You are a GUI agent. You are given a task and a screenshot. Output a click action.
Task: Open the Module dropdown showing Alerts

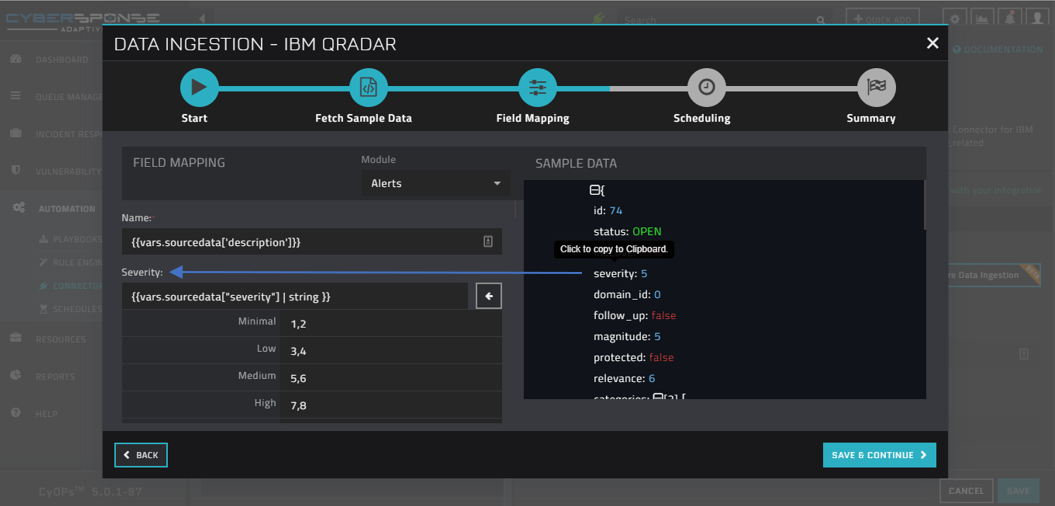[435, 184]
